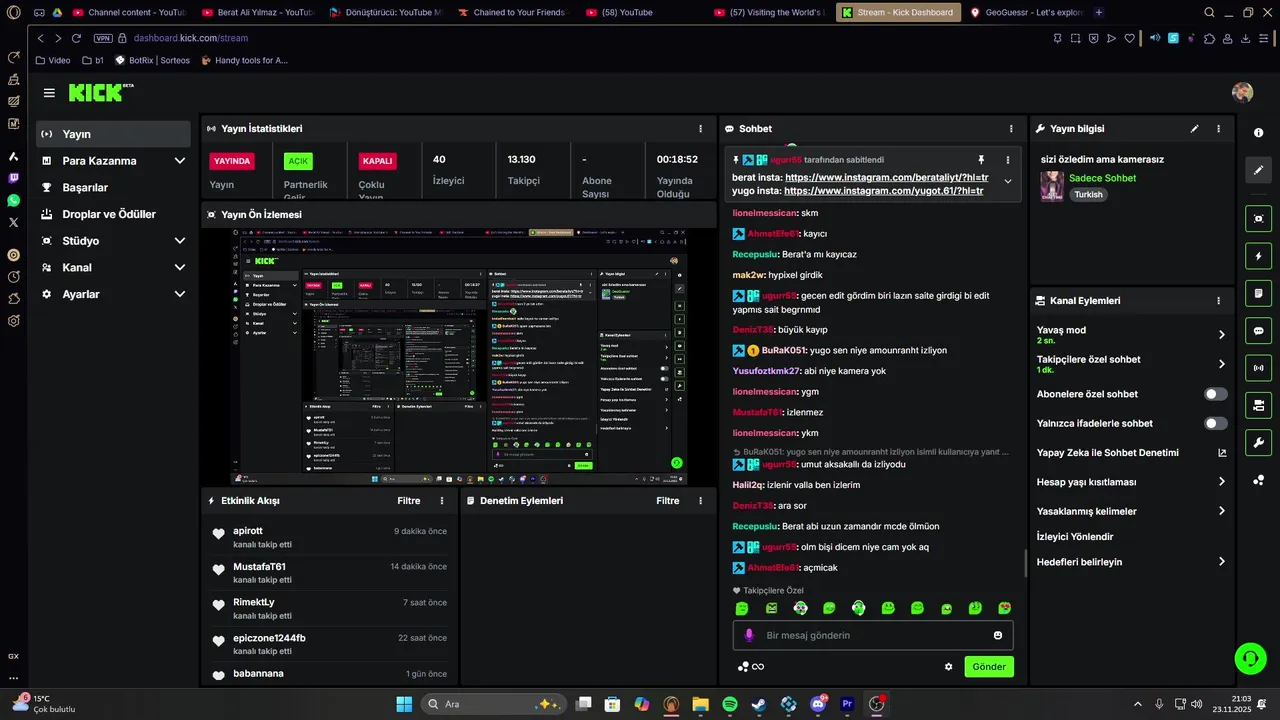Image resolution: width=1280 pixels, height=720 pixels.
Task: Click the Turkish language tag
Action: click(1088, 195)
